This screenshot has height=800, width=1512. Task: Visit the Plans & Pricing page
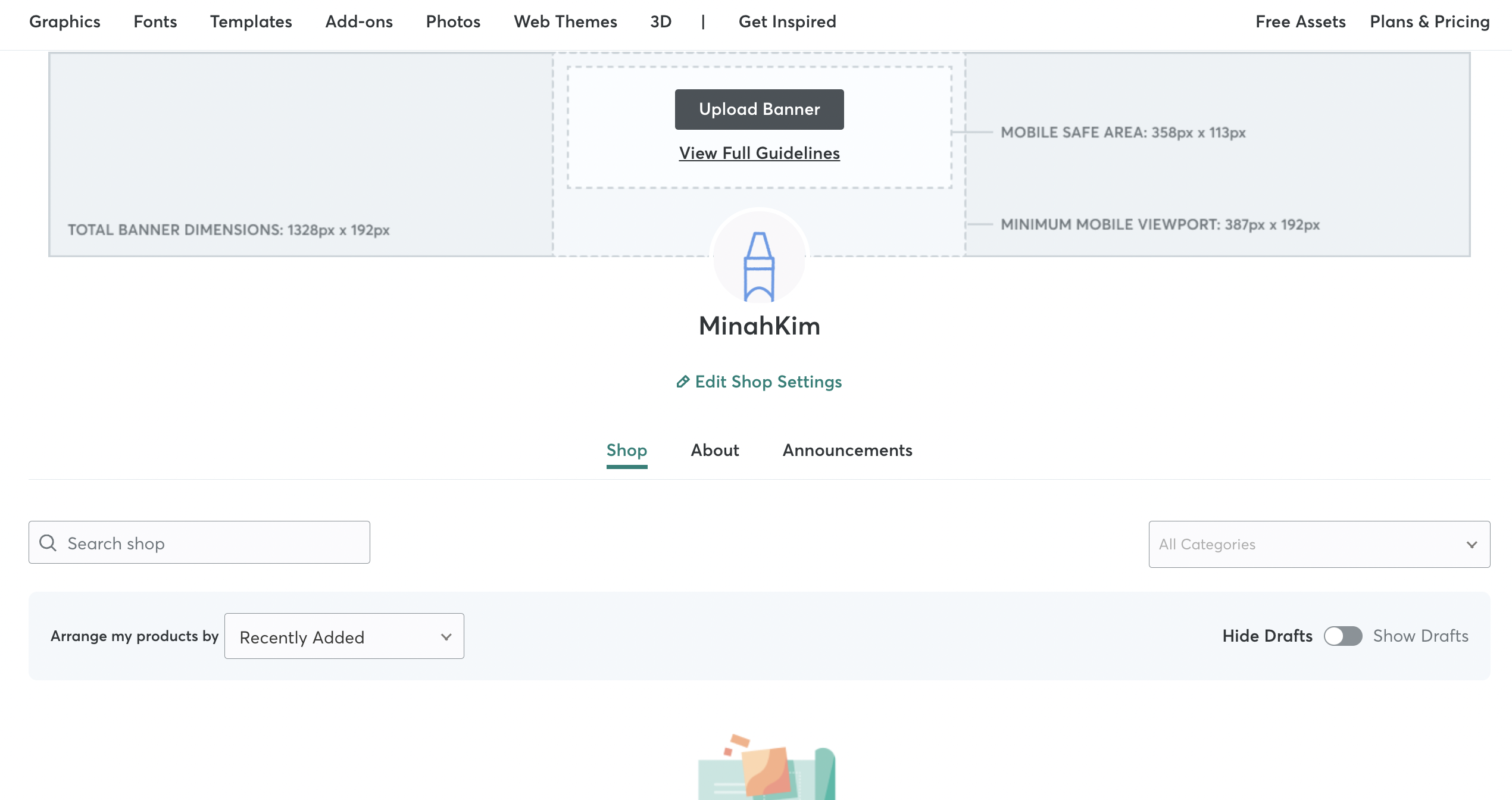[1429, 22]
